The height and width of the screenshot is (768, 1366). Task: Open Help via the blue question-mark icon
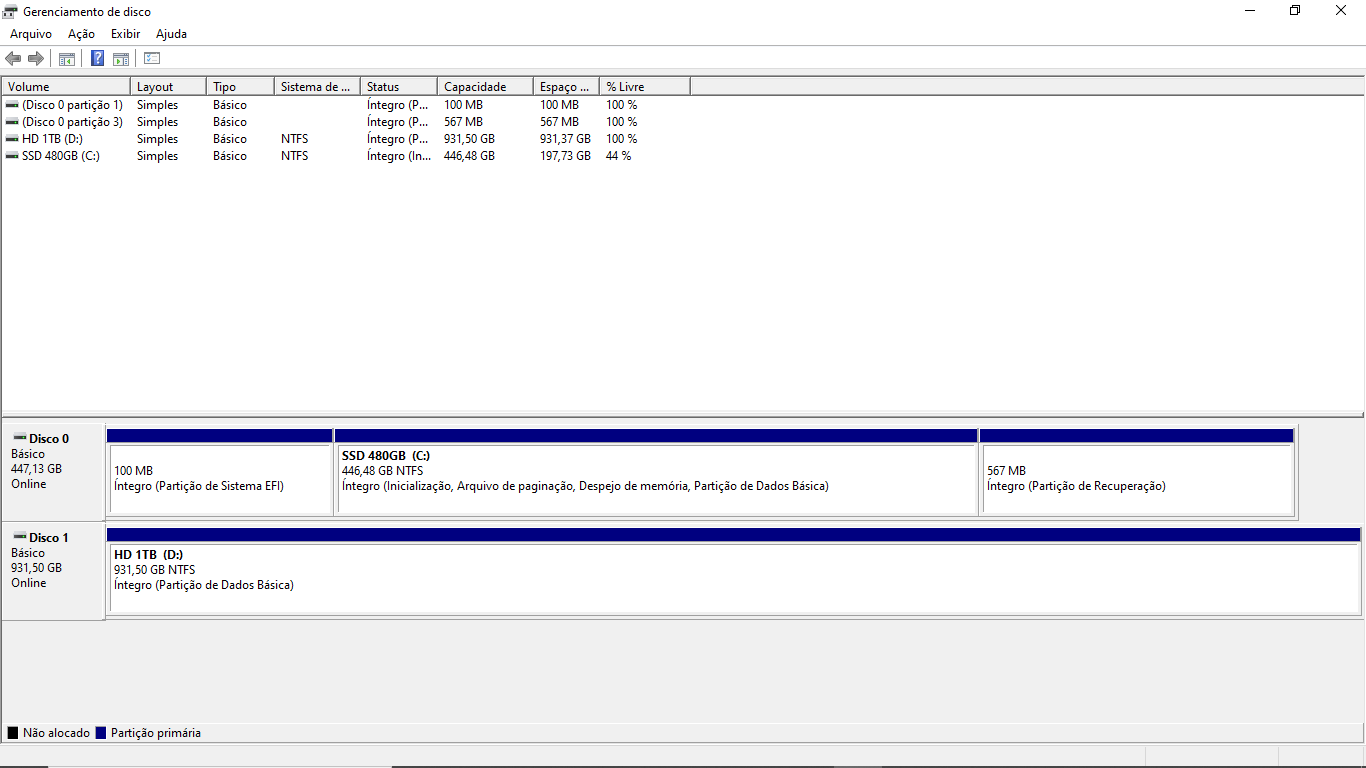(97, 59)
